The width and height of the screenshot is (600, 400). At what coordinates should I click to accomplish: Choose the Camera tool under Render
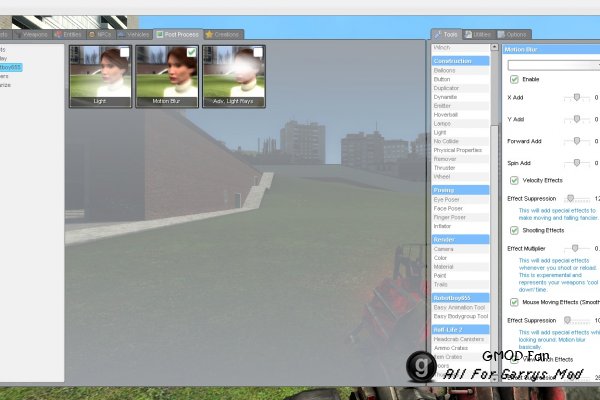461,249
